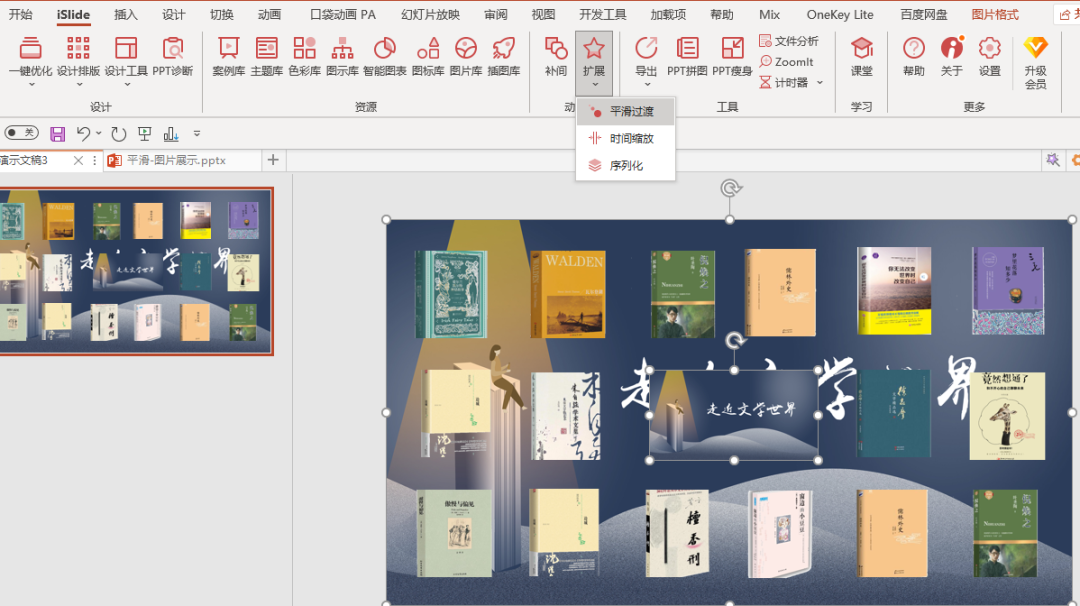The height and width of the screenshot is (606, 1080).
Task: Add a new document tab
Action: click(x=273, y=160)
